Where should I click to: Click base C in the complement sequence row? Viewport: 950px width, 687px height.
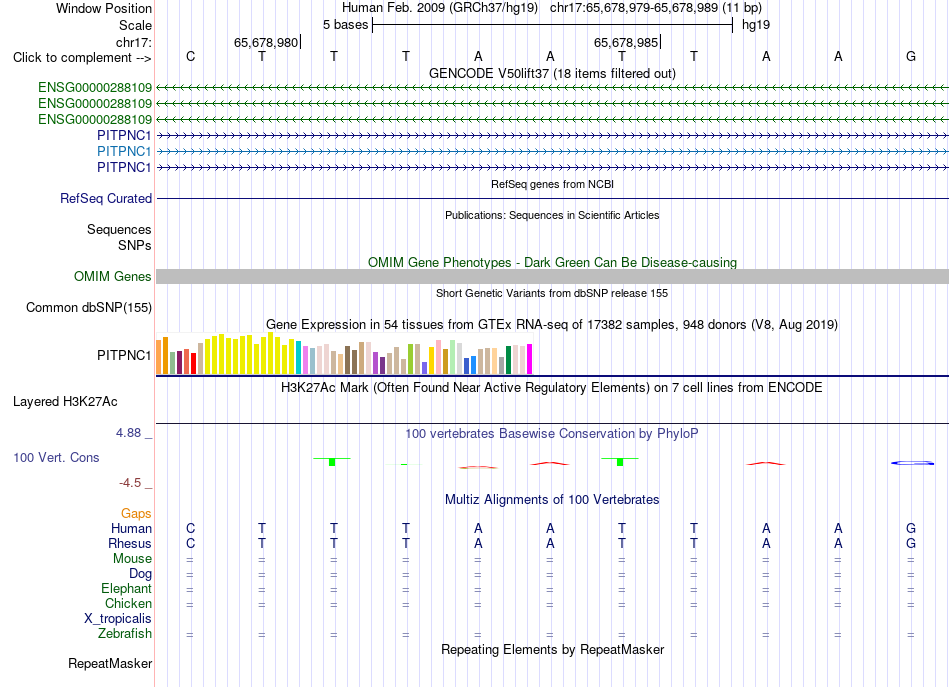pos(190,56)
